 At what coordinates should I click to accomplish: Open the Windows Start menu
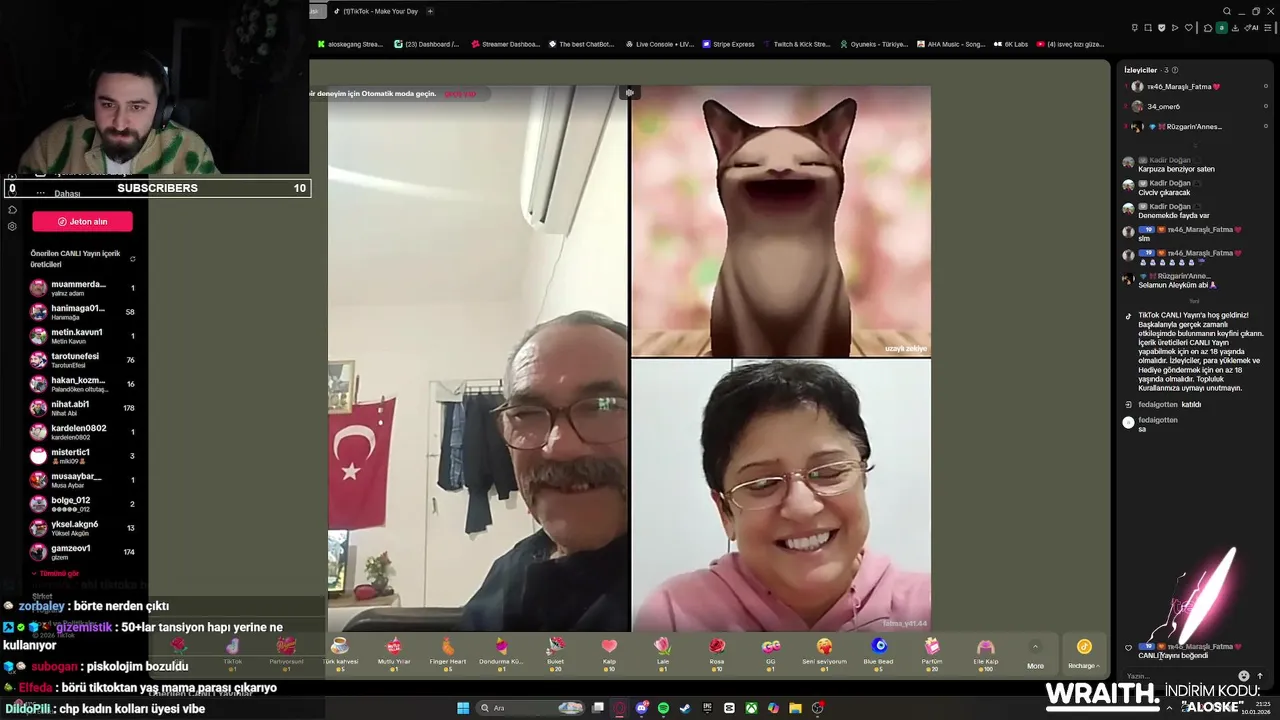(x=463, y=708)
